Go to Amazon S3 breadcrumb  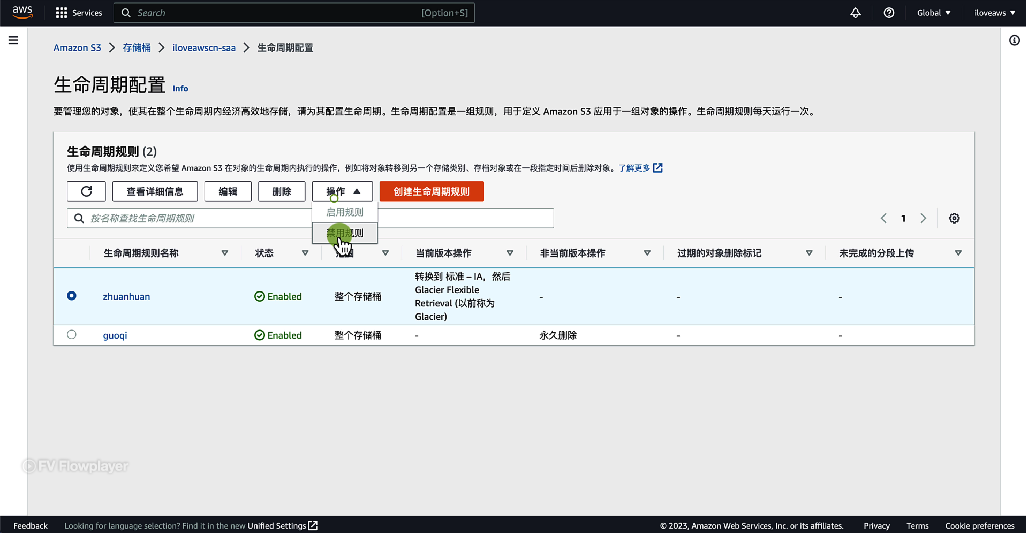(x=77, y=48)
